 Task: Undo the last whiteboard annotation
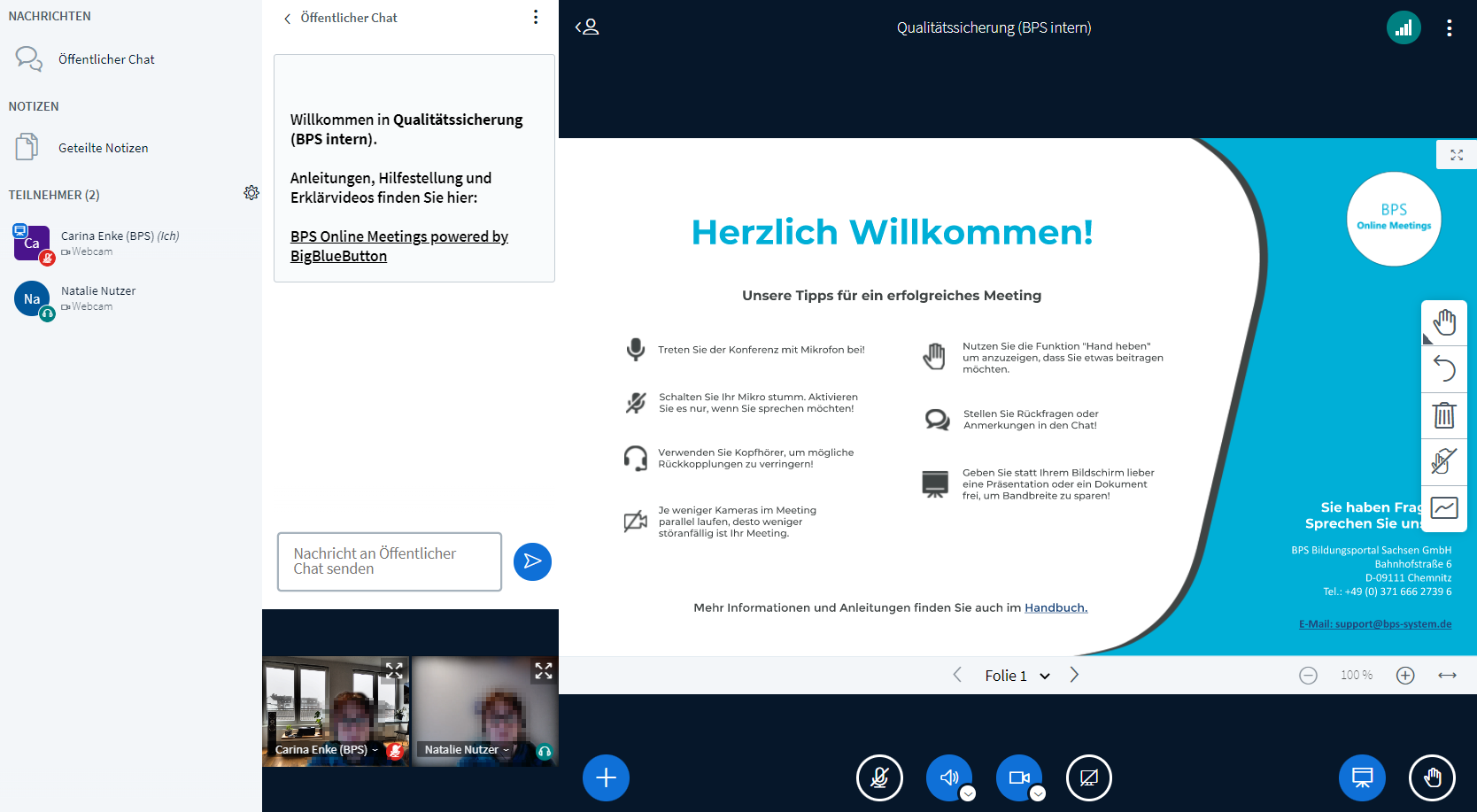1444,369
